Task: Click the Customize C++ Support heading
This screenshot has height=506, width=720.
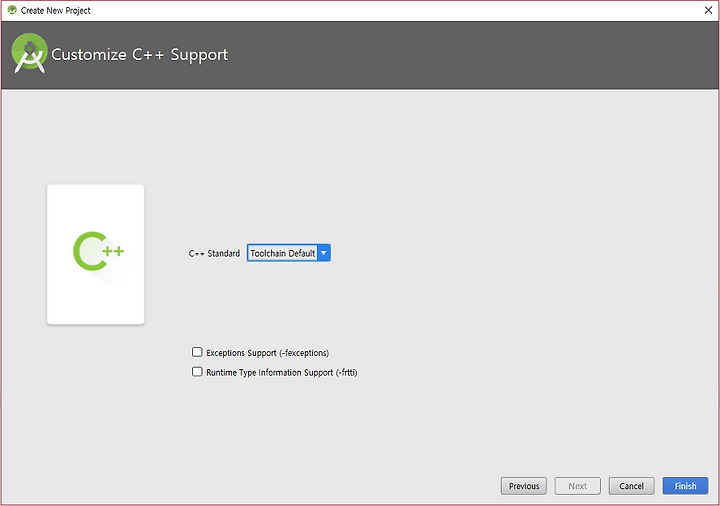Action: 140,55
